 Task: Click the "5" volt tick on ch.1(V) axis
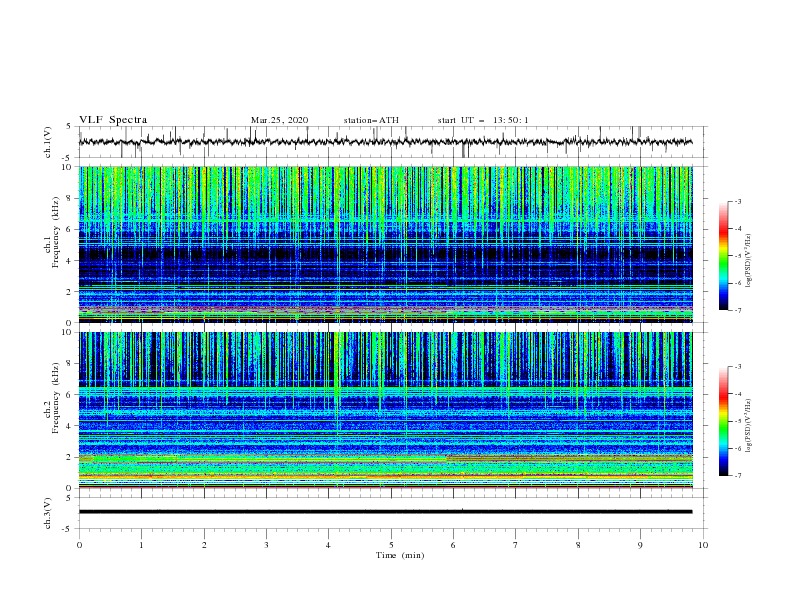pyautogui.click(x=69, y=126)
